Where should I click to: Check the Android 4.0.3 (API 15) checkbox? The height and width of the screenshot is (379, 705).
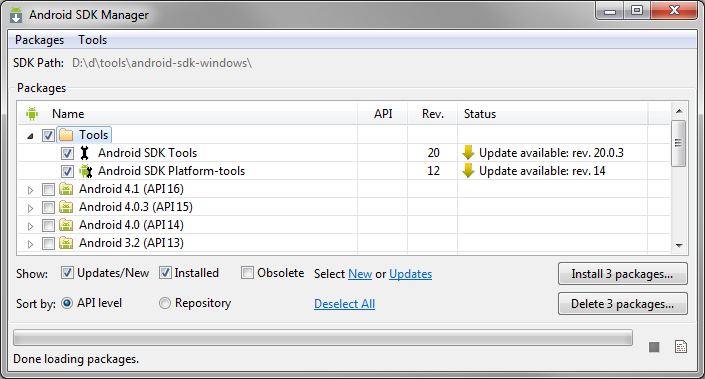(49, 207)
